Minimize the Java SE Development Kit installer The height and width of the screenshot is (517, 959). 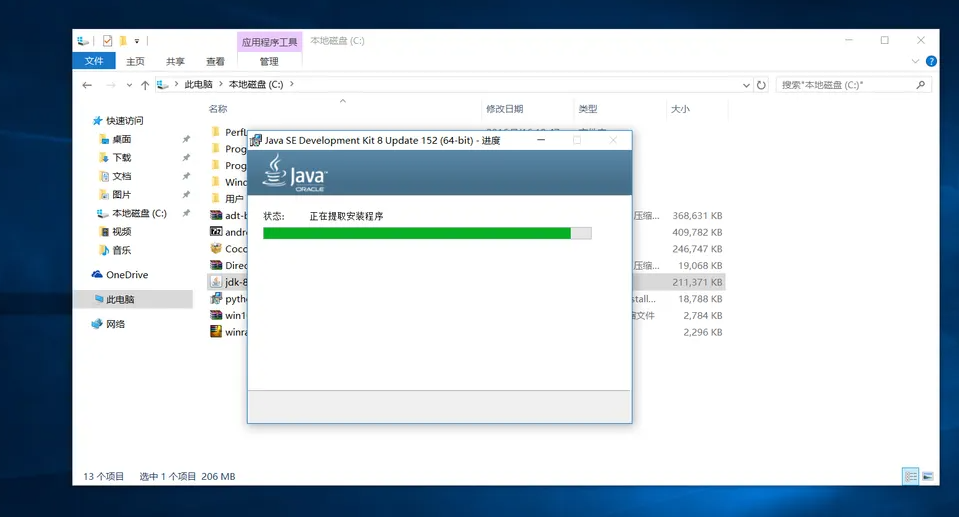(x=541, y=140)
